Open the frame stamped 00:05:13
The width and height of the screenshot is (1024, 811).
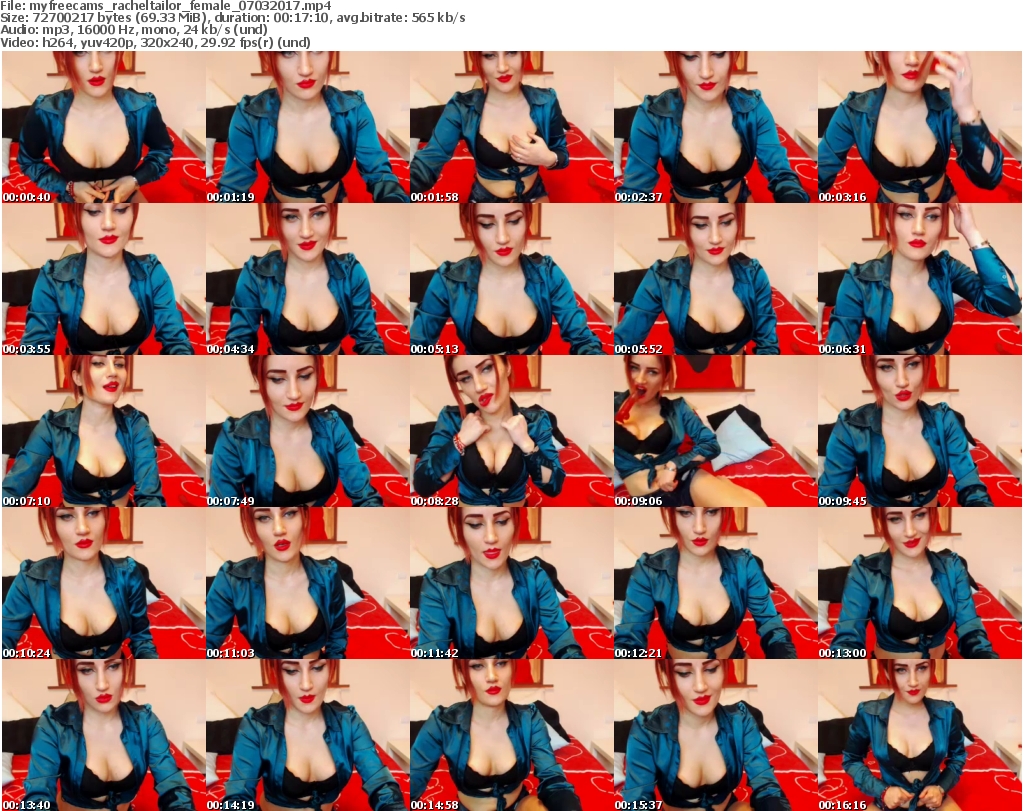(511, 279)
